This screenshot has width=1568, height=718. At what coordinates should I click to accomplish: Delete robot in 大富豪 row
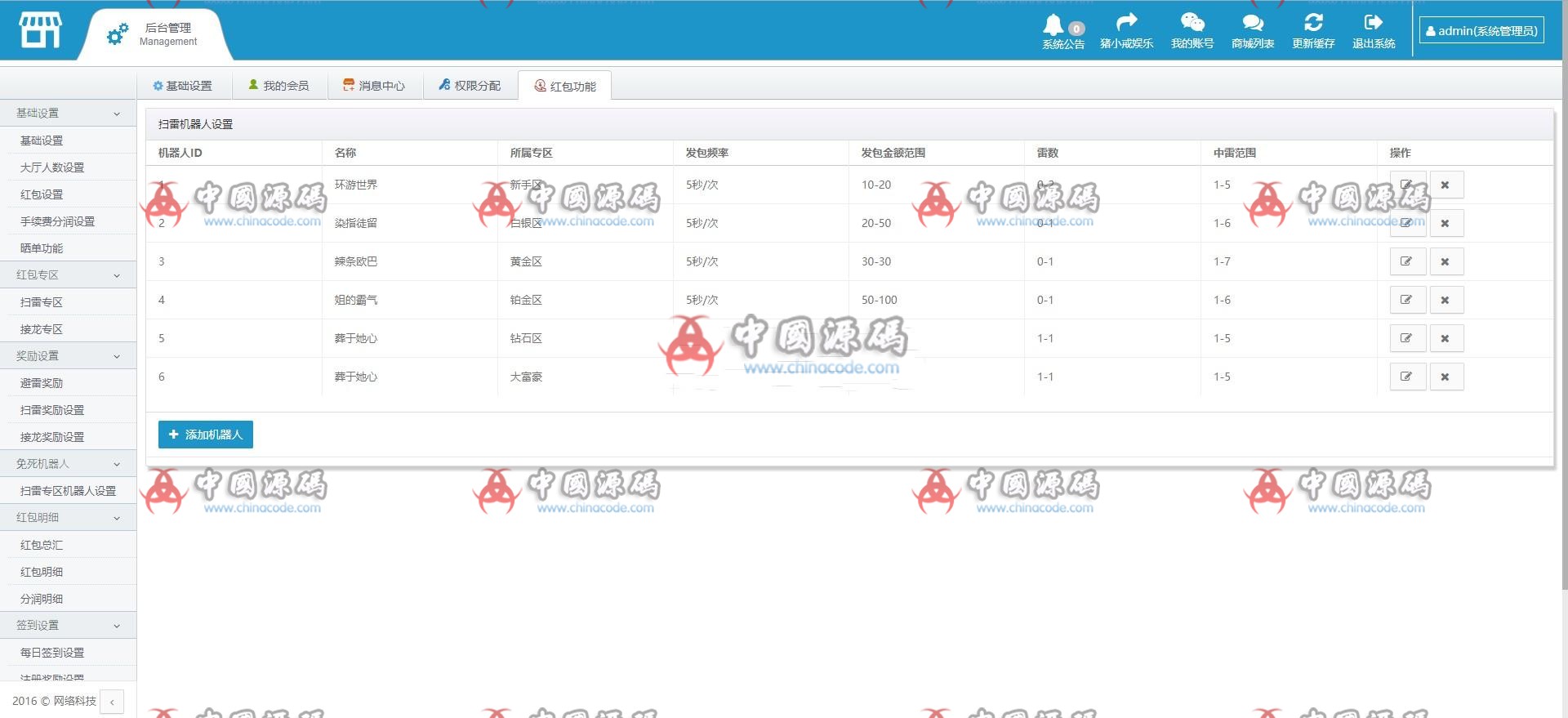(1445, 377)
